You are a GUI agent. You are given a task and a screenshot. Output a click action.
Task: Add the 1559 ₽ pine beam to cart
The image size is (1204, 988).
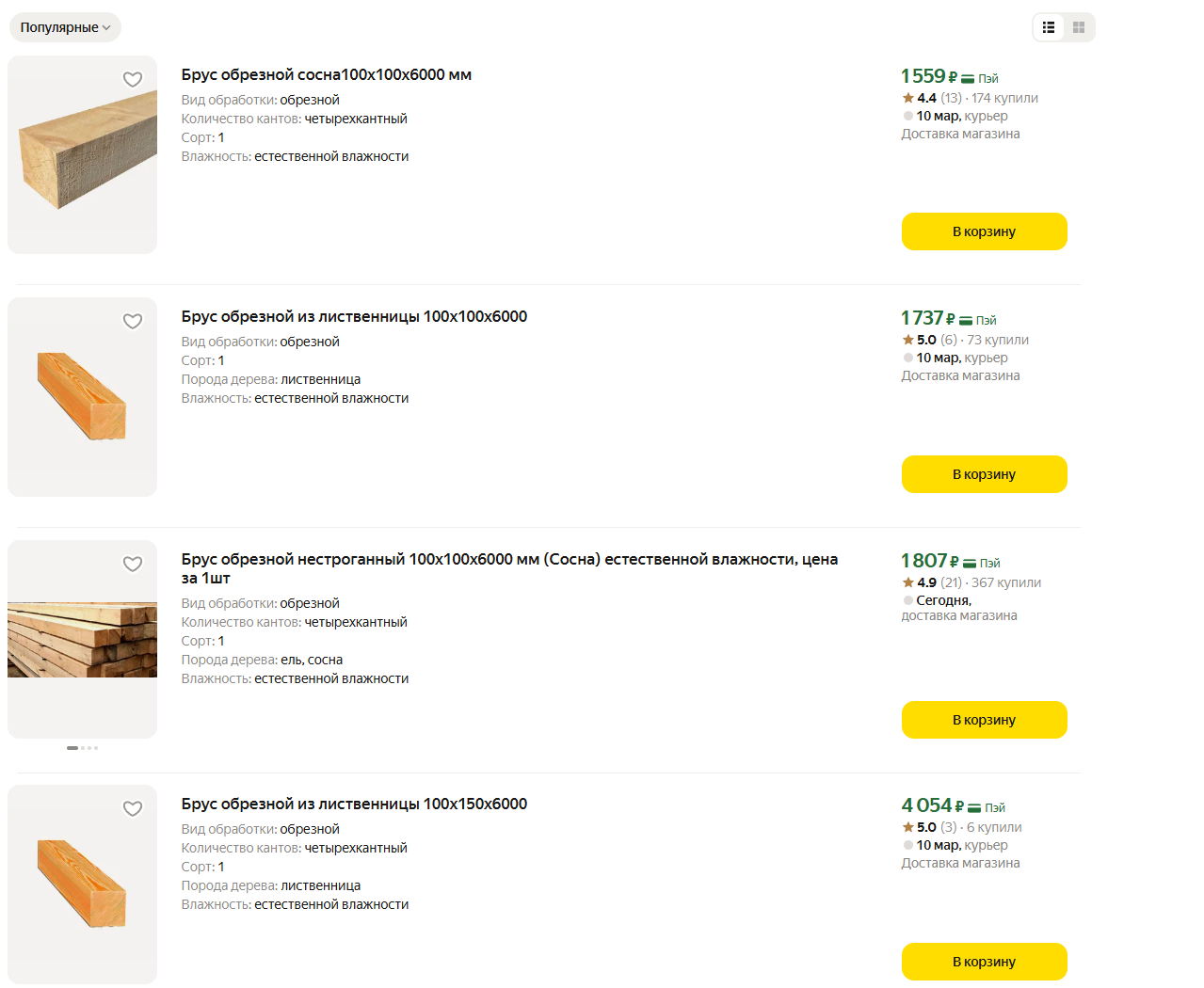tap(984, 231)
